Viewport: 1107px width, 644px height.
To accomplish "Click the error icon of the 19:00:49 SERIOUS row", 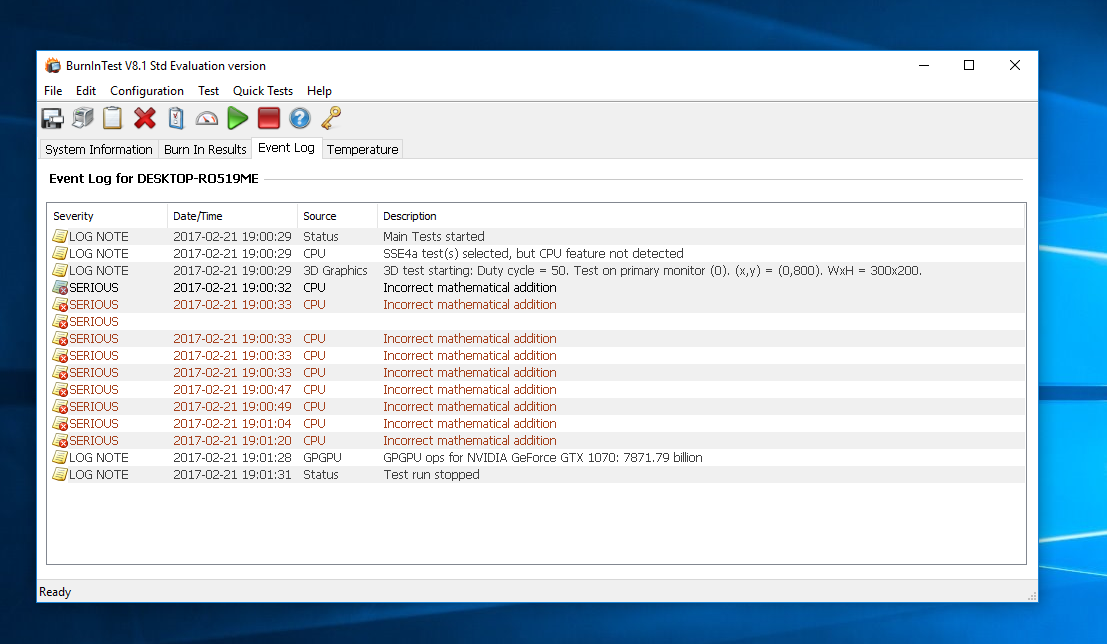I will click(60, 407).
